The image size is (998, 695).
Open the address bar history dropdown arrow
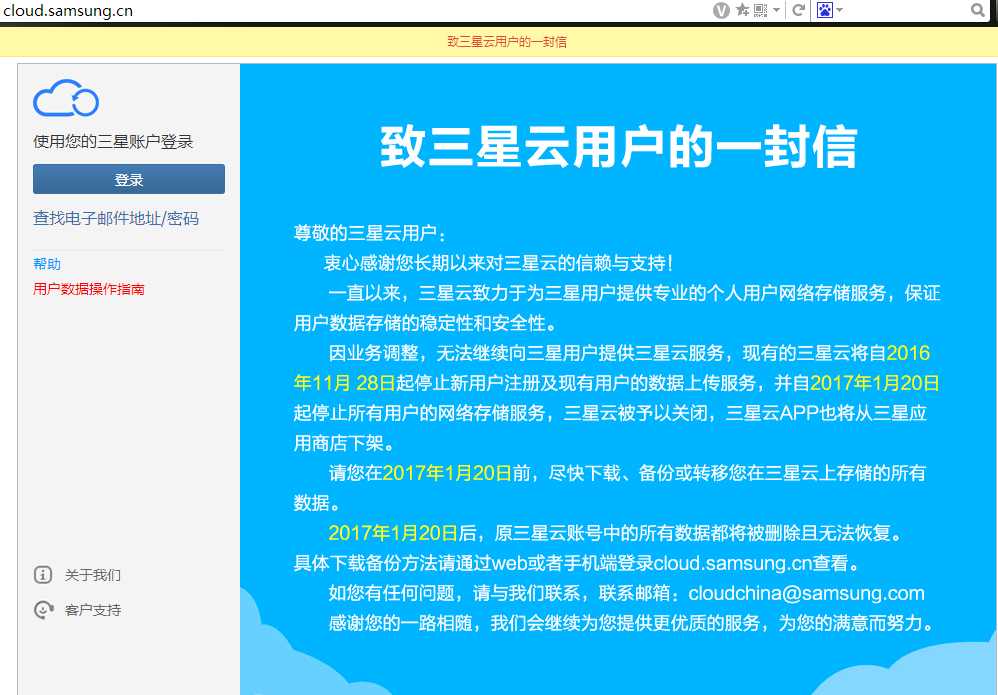pyautogui.click(x=777, y=10)
